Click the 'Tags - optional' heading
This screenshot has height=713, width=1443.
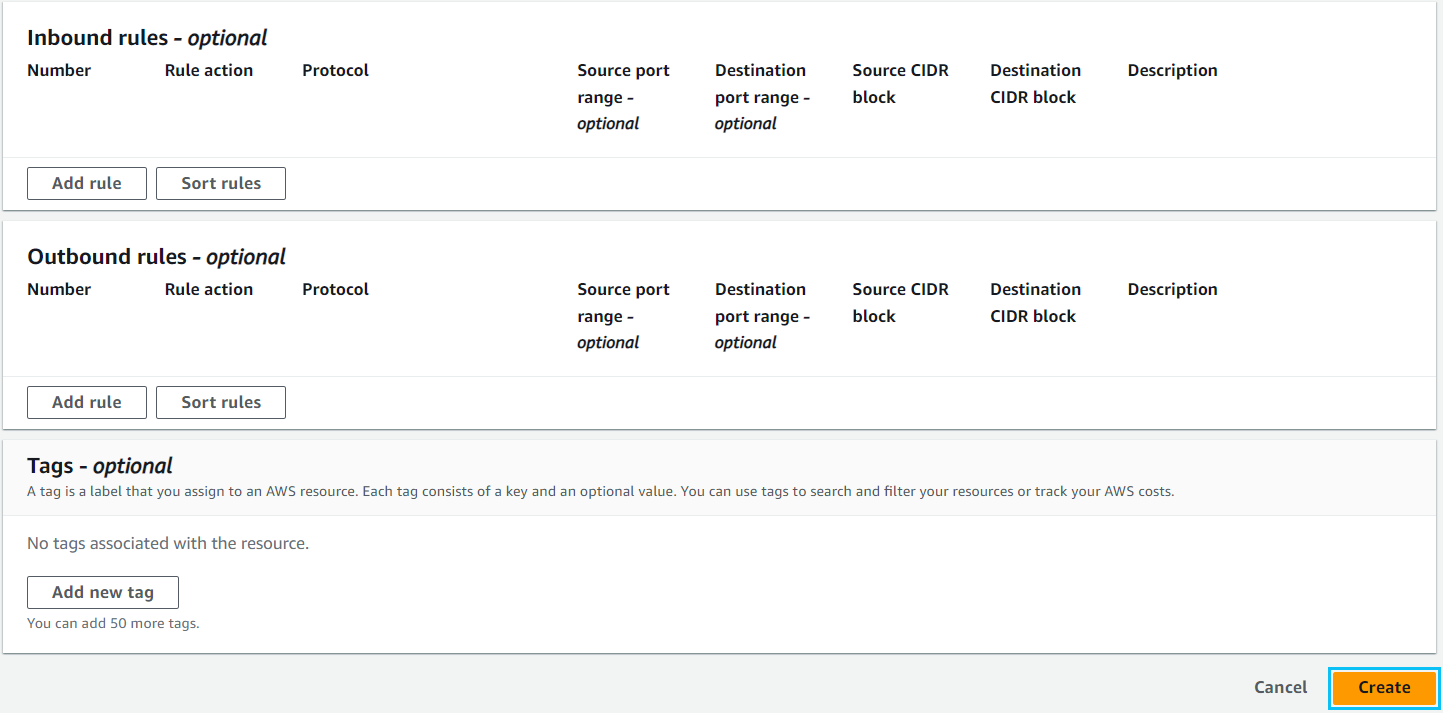click(100, 466)
